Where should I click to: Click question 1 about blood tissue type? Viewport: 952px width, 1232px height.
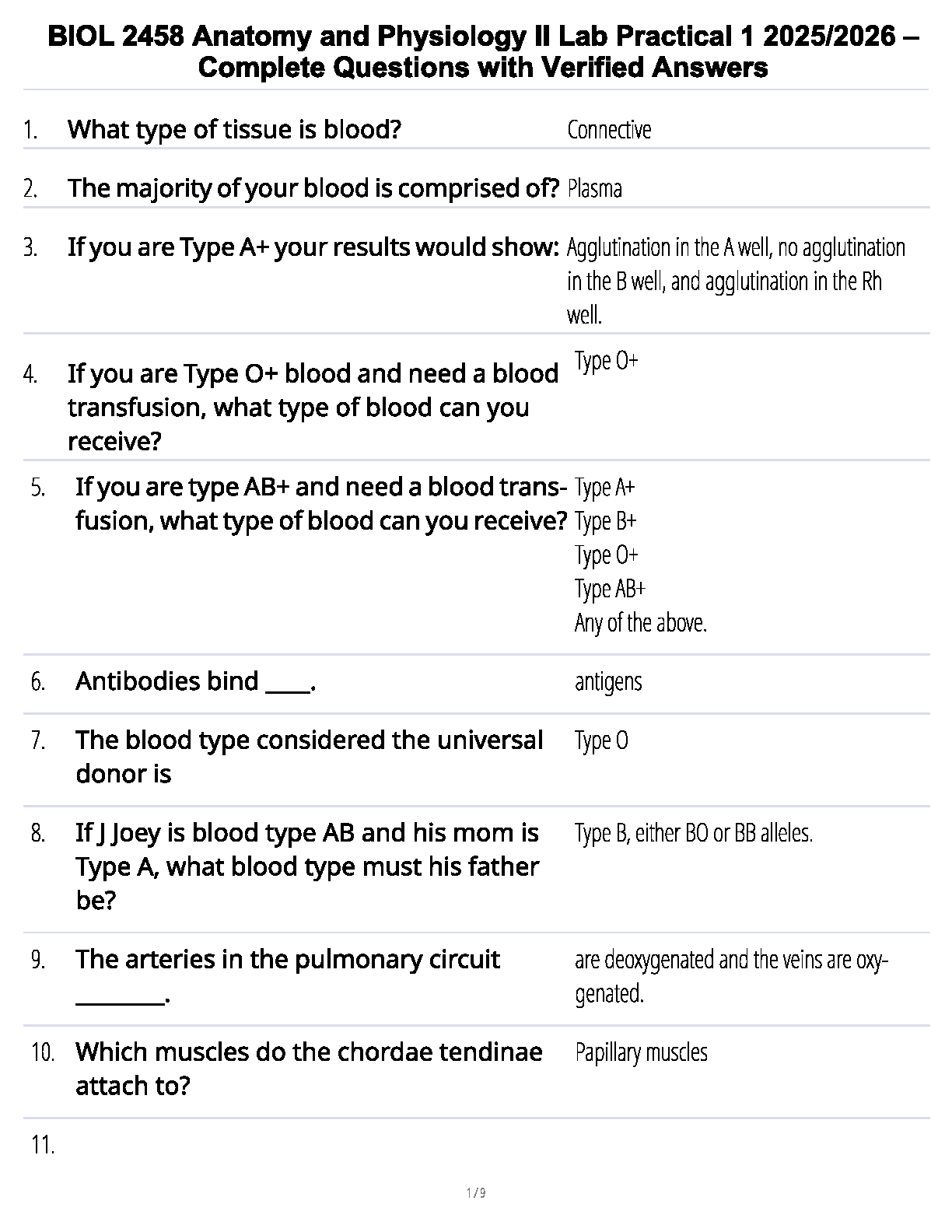234,129
